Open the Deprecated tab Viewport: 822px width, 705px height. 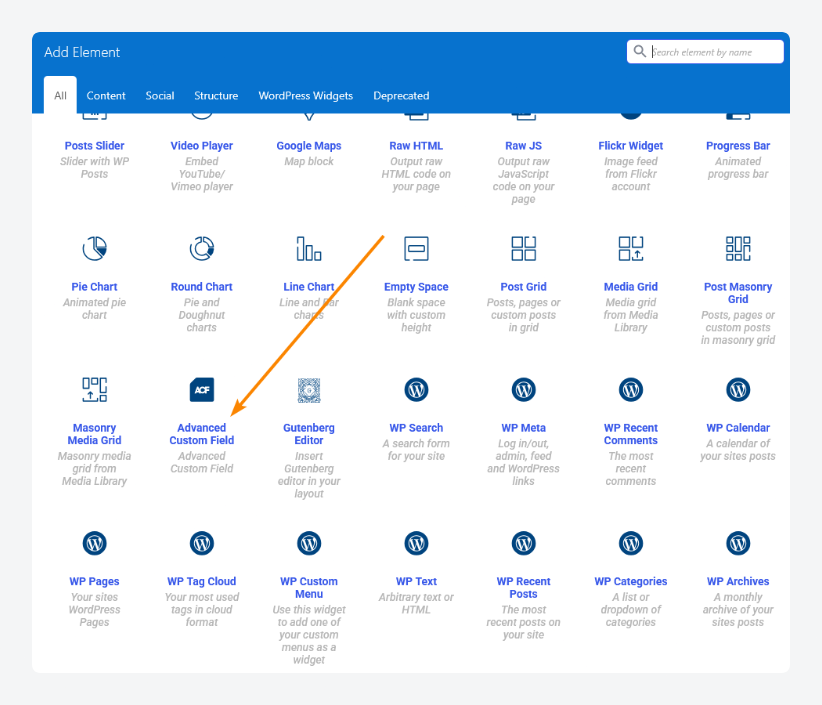401,95
